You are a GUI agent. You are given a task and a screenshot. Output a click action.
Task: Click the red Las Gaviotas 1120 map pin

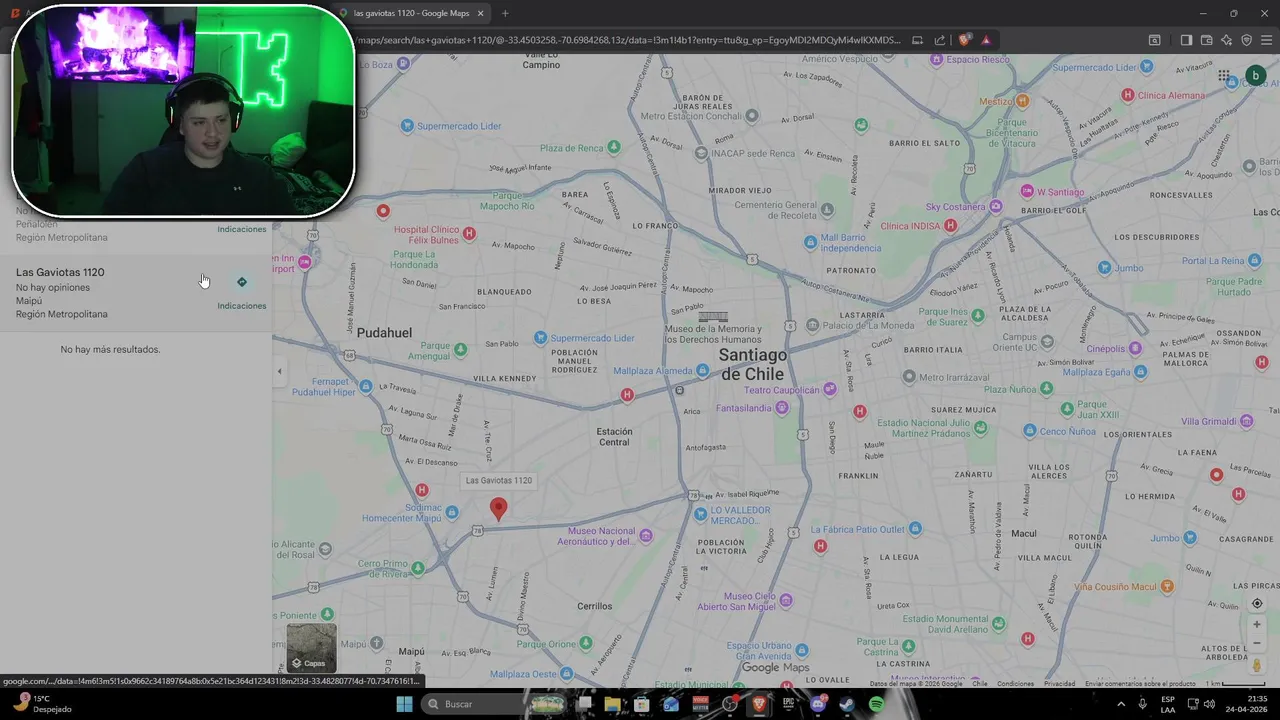coord(498,510)
